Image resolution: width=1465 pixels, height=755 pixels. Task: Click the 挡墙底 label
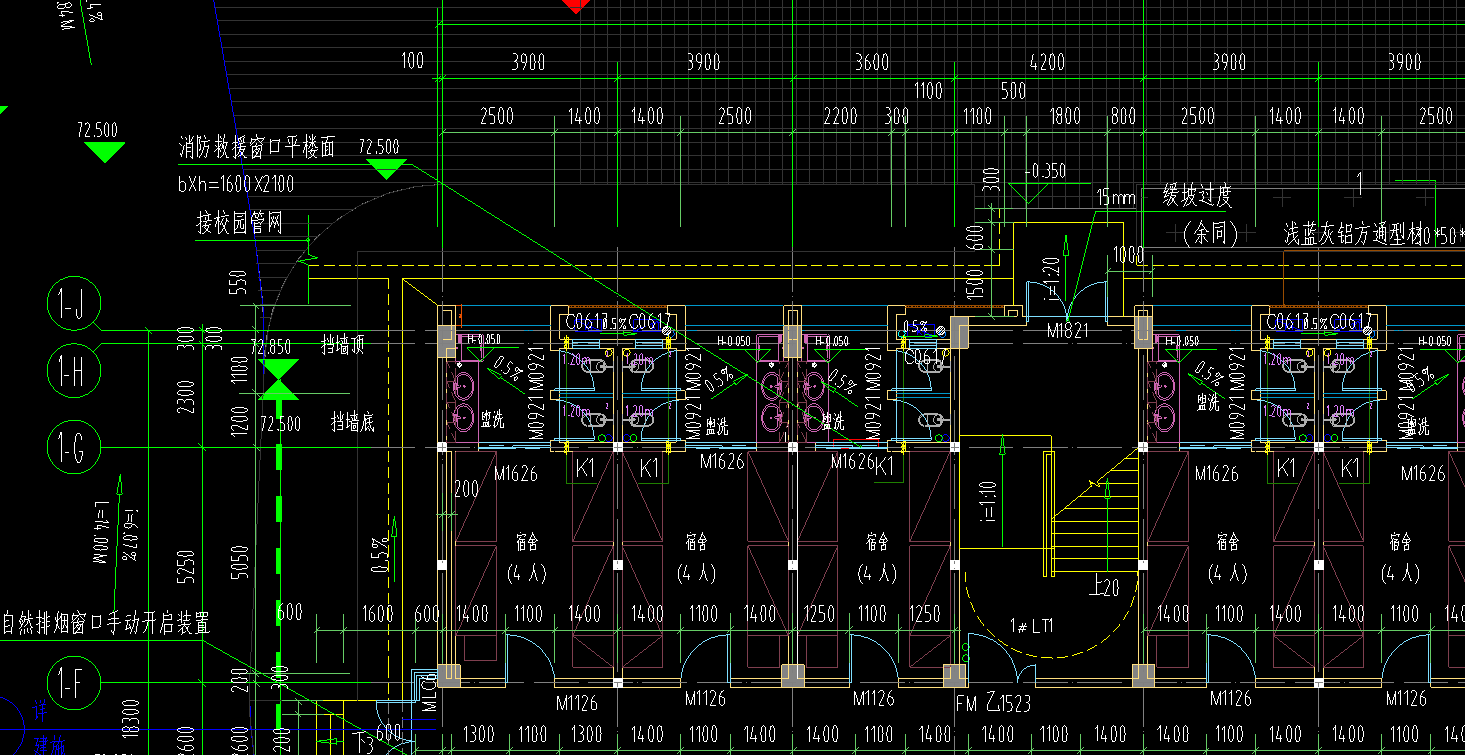[x=353, y=422]
